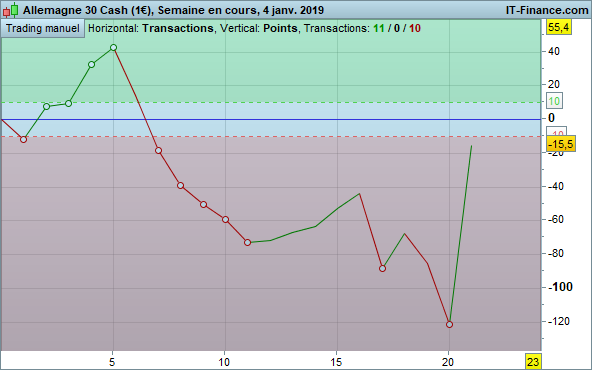Click the chart title Allemagne 30 Cash (1€)

(x=87, y=10)
